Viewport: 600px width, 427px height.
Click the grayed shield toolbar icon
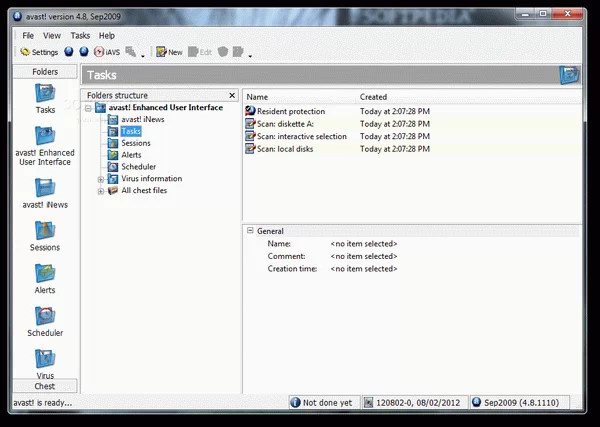pyautogui.click(x=223, y=52)
